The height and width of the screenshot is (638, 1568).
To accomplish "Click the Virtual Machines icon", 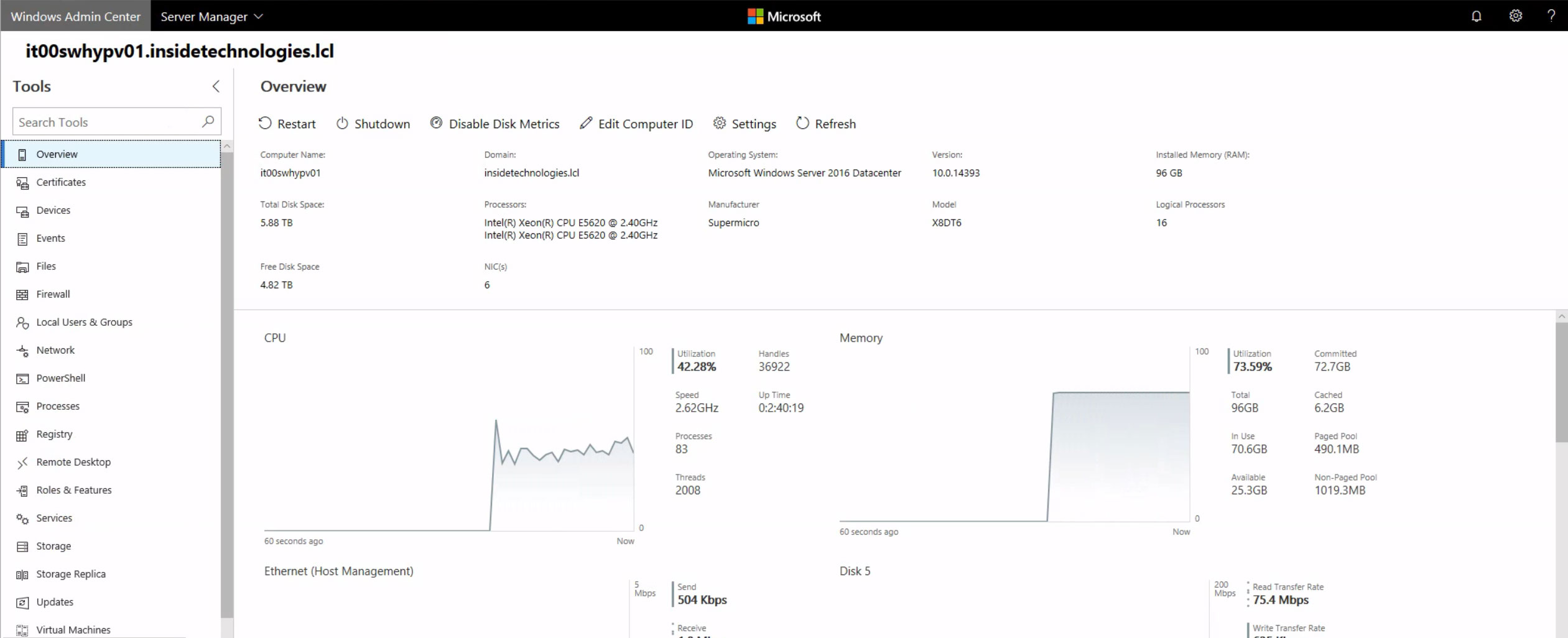I will (22, 631).
